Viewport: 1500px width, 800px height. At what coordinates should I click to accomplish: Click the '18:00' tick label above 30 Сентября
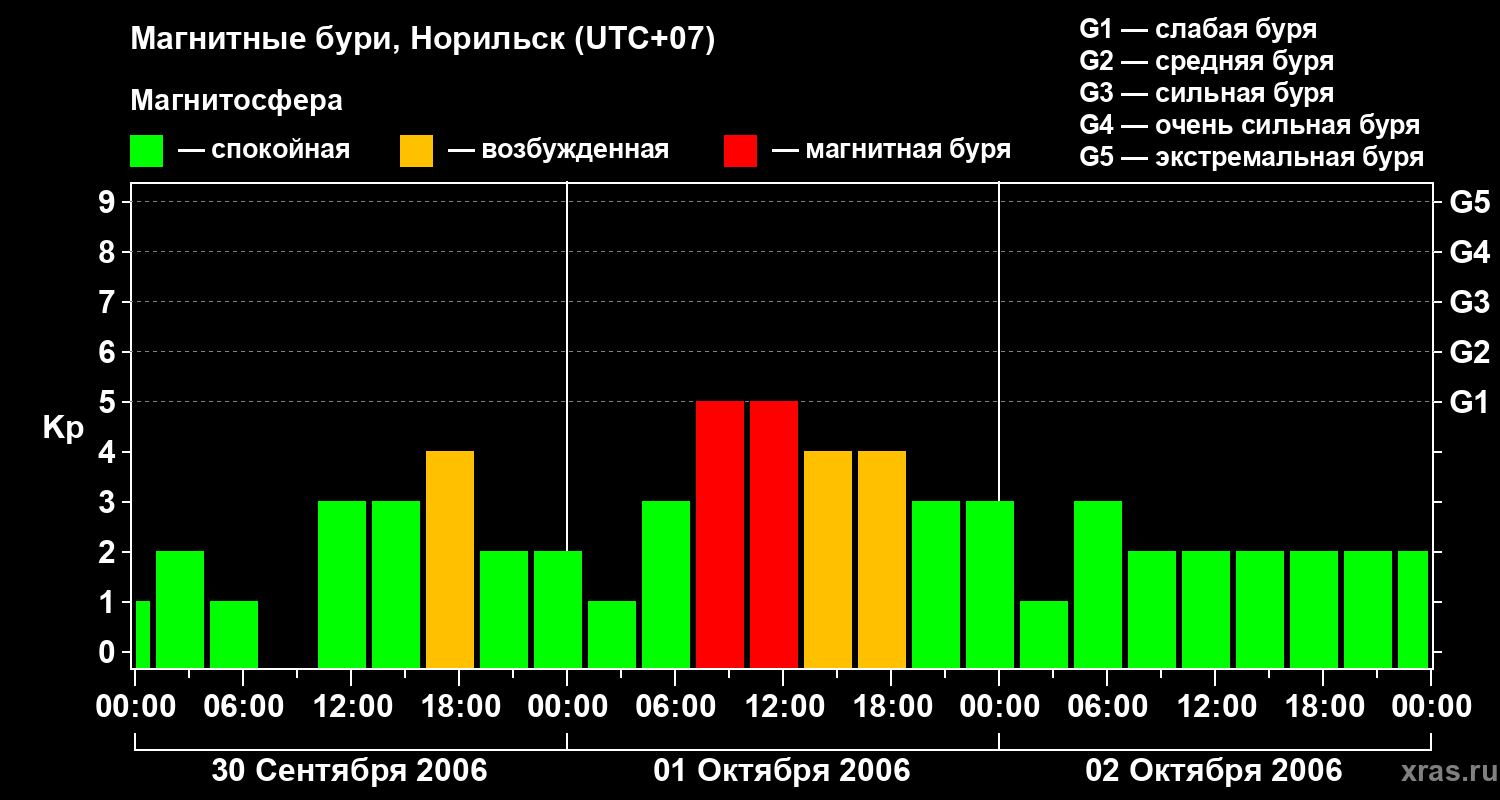click(459, 707)
